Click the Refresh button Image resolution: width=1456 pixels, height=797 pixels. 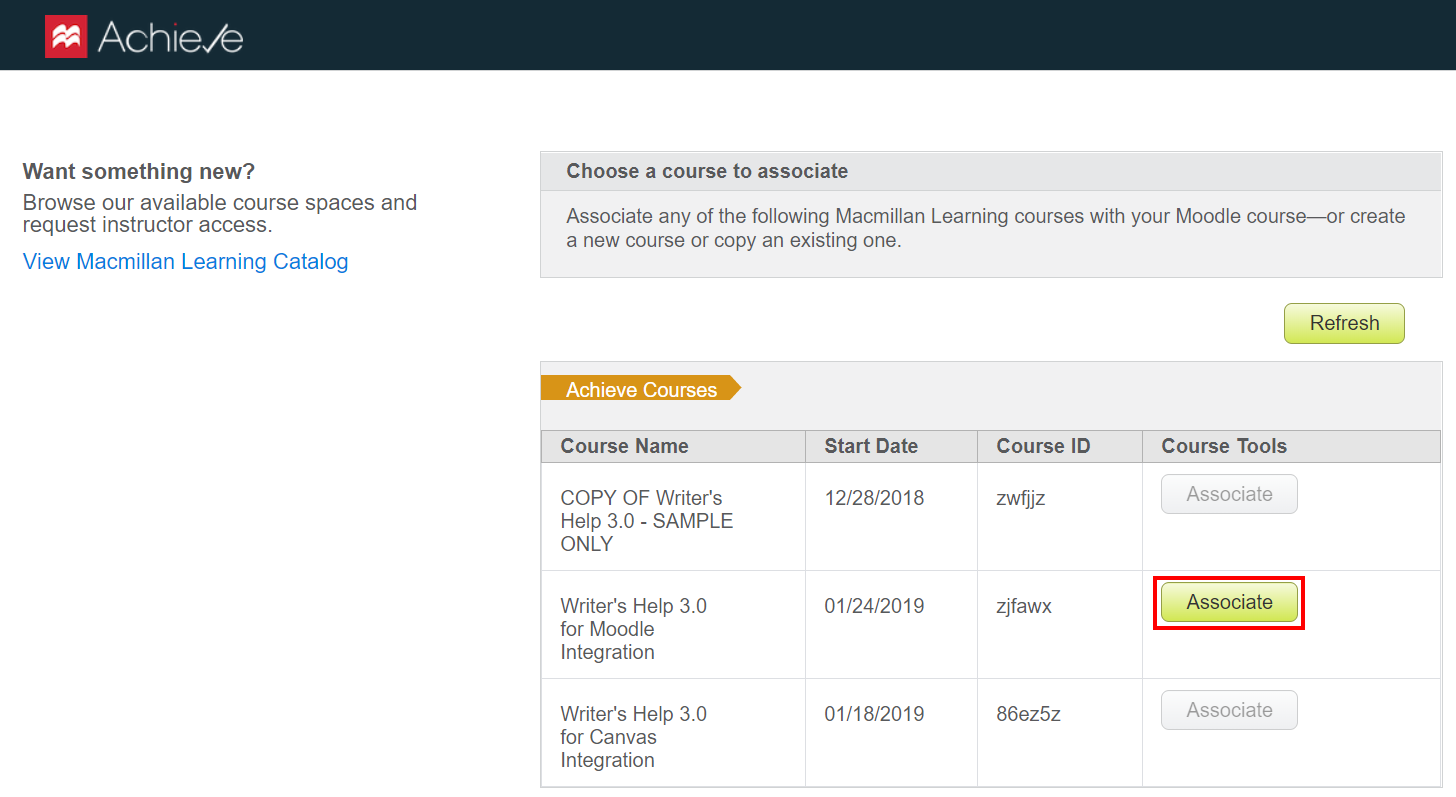pos(1343,323)
